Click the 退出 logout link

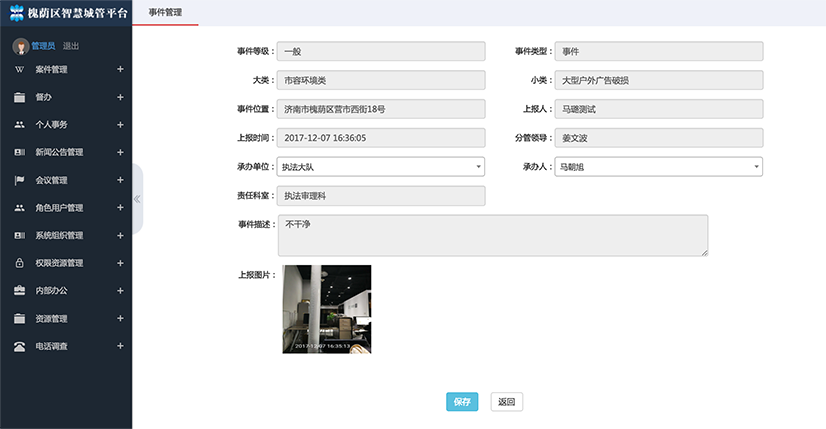71,46
